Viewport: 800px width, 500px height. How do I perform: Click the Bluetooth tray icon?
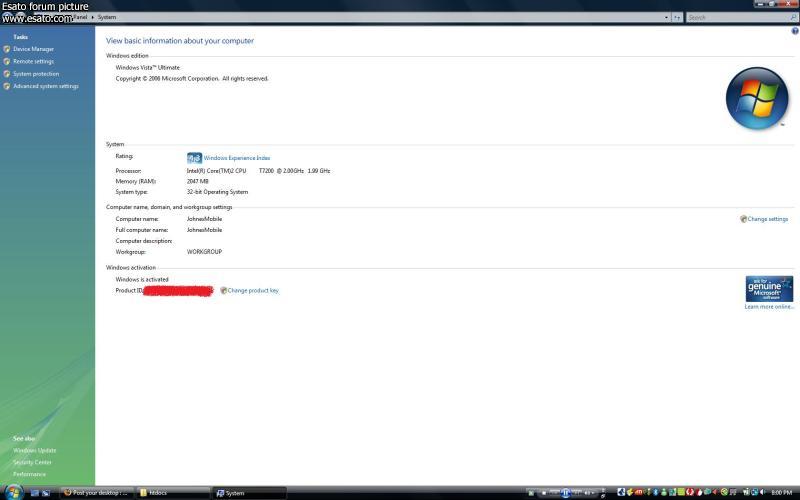point(656,492)
